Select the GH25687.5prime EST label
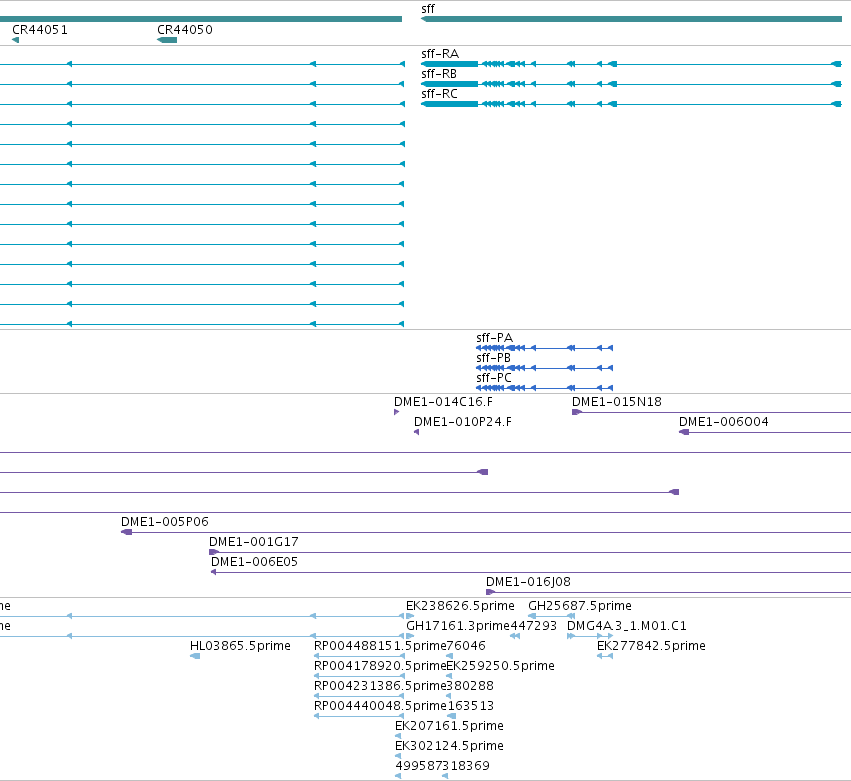The image size is (851, 781). (580, 606)
